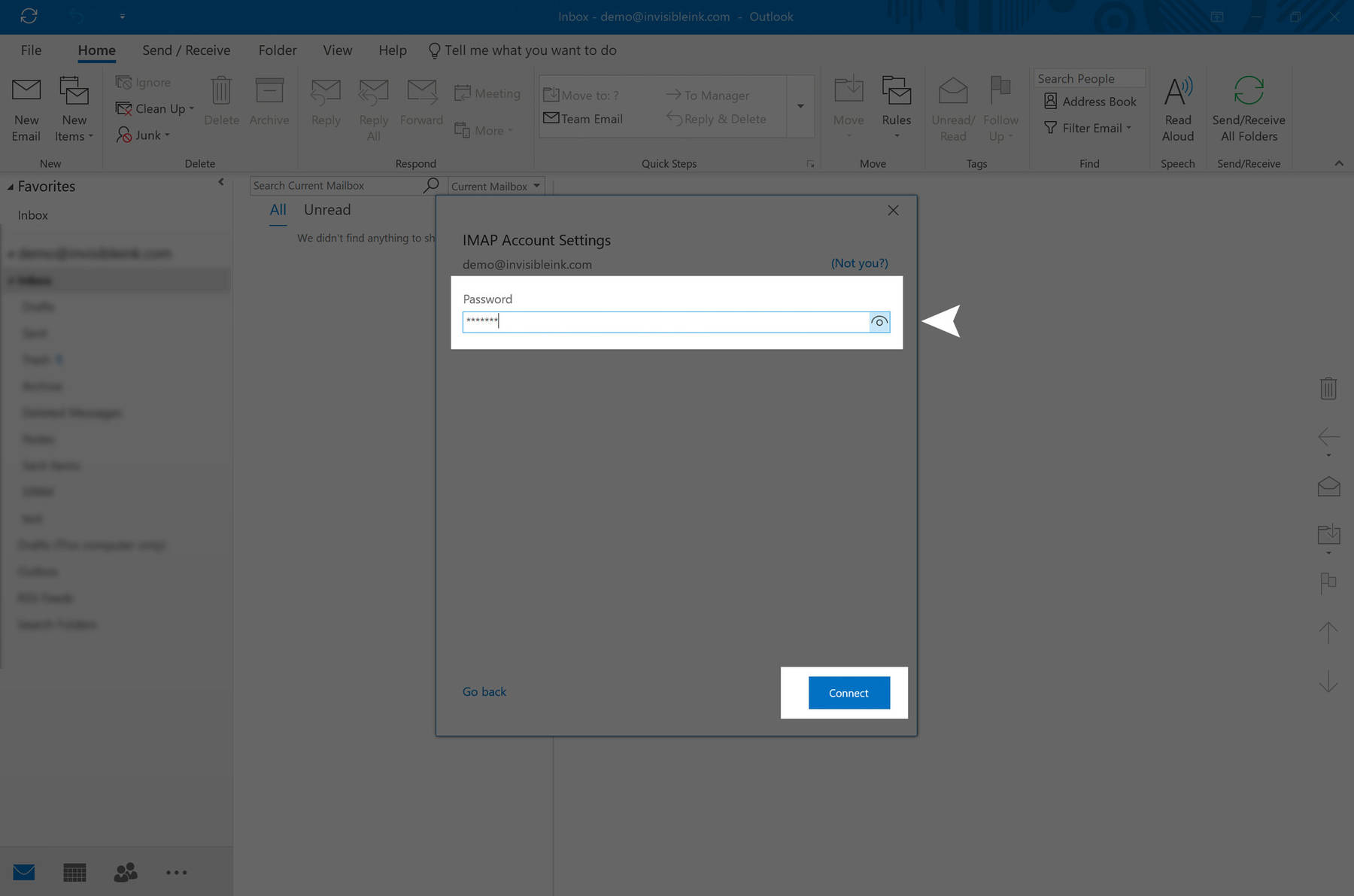The height and width of the screenshot is (896, 1354).
Task: Open the More respond options dropdown
Action: click(484, 130)
